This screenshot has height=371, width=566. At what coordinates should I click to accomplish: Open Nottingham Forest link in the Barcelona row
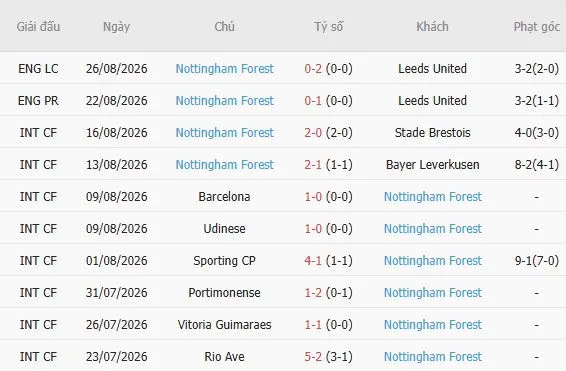tap(432, 197)
